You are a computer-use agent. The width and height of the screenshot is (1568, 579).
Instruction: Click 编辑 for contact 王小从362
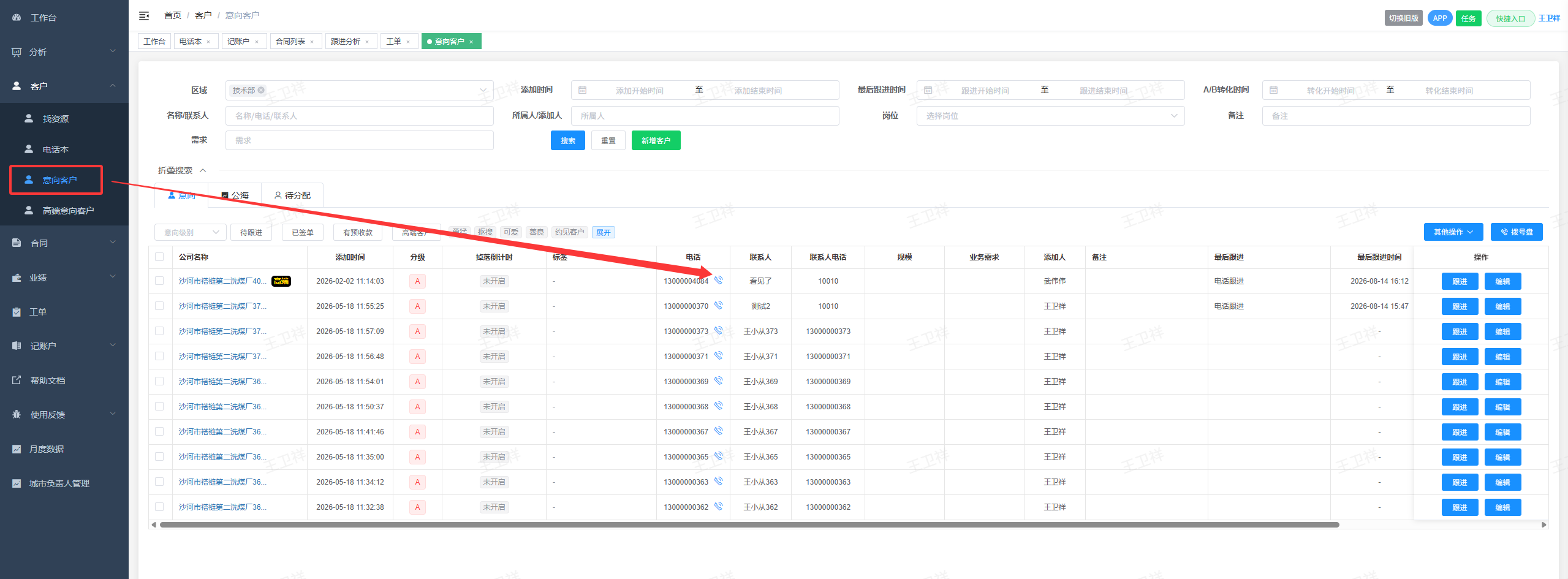point(1502,507)
